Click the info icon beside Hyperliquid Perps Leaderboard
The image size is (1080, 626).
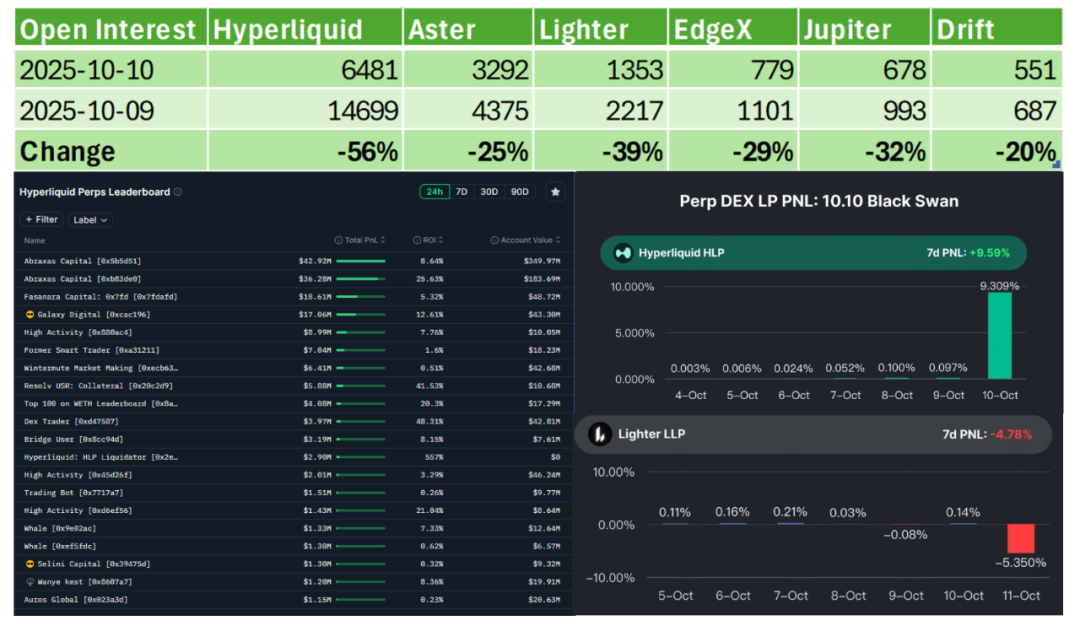pyautogui.click(x=178, y=192)
